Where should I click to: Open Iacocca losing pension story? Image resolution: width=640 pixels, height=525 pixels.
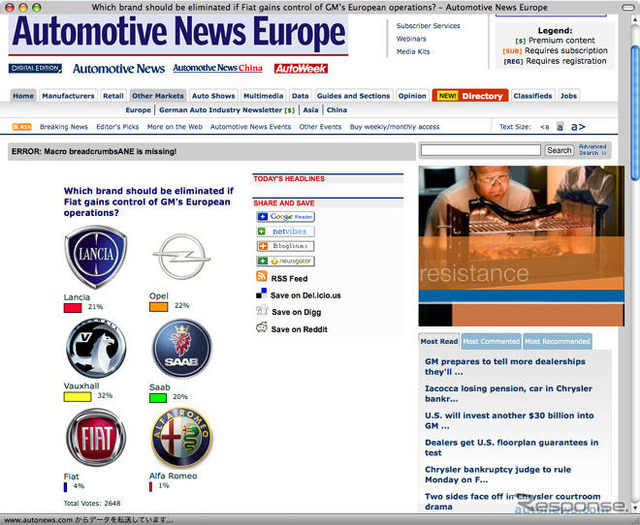tap(509, 394)
